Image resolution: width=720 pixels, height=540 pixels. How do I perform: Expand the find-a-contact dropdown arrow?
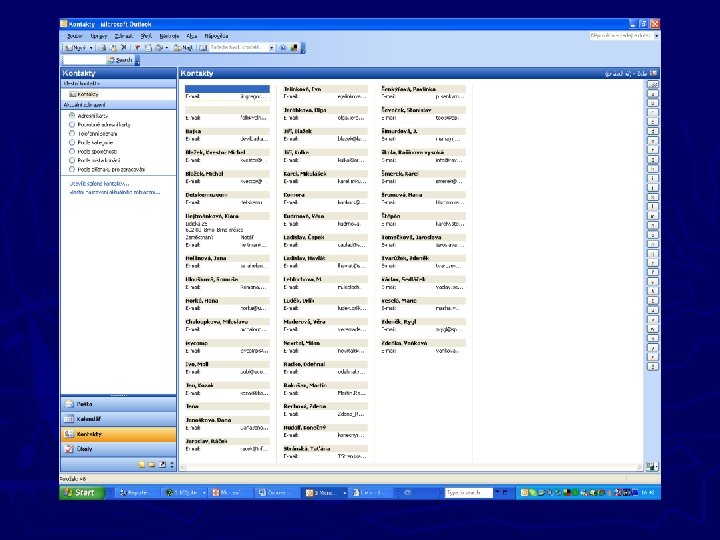click(271, 48)
